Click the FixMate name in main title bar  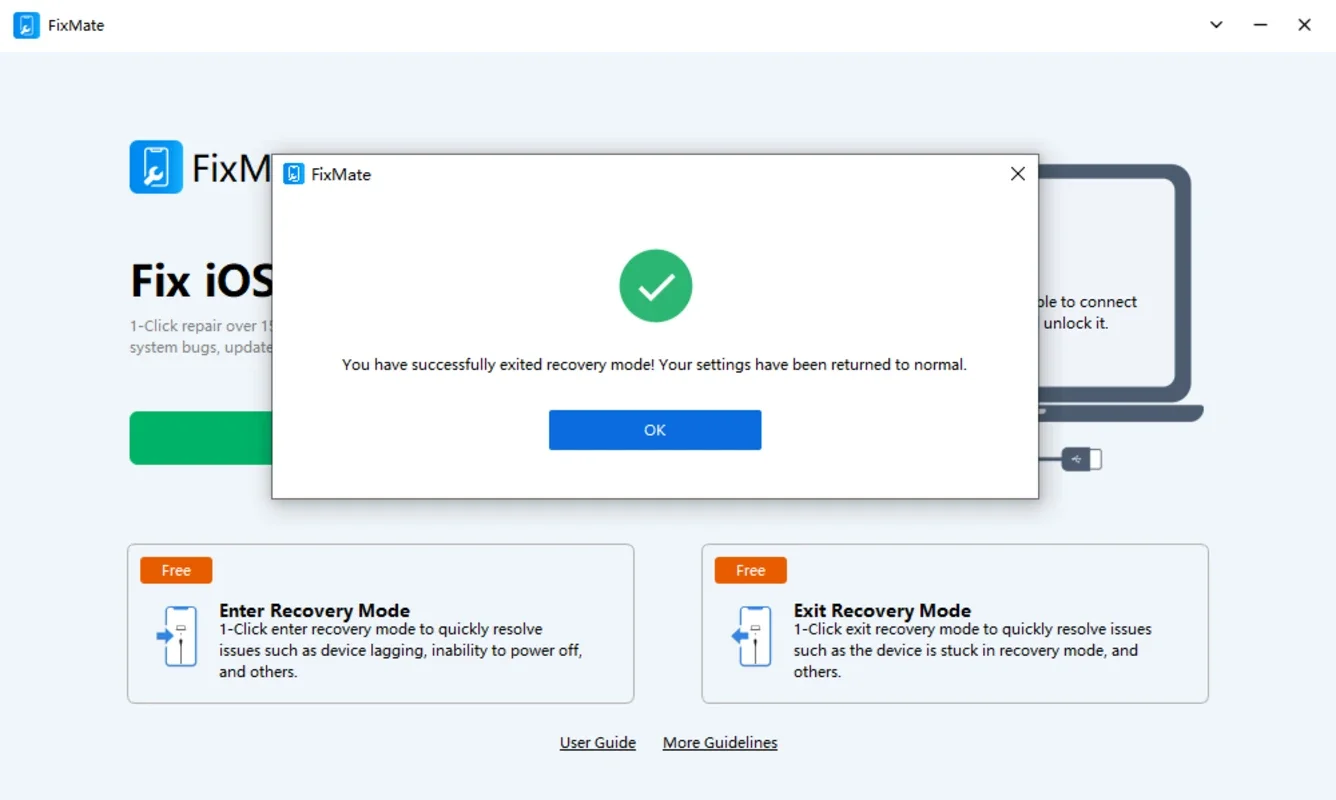tap(76, 25)
